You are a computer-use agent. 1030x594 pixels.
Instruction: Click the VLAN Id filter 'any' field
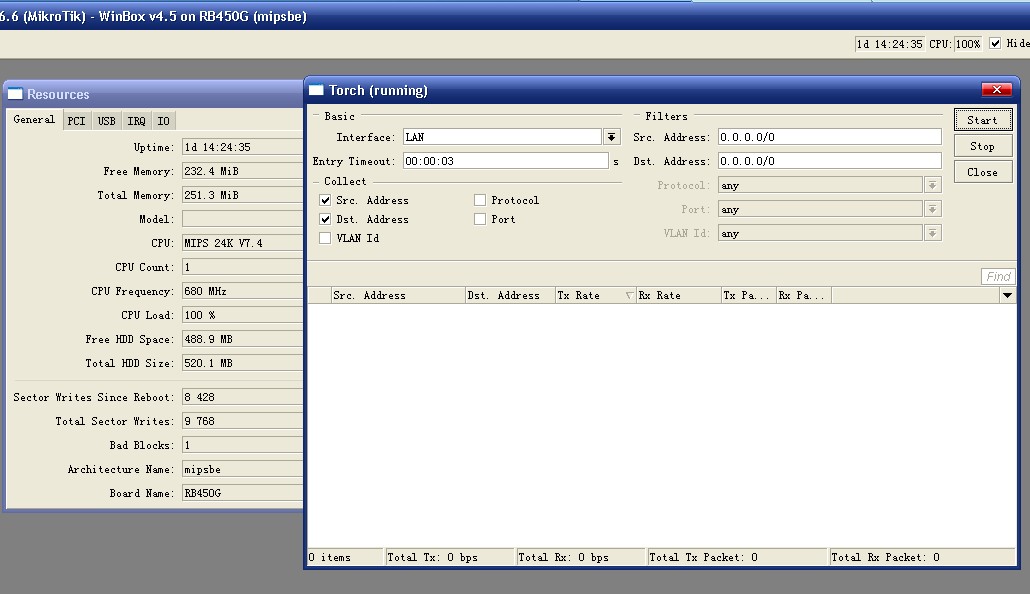[x=820, y=233]
